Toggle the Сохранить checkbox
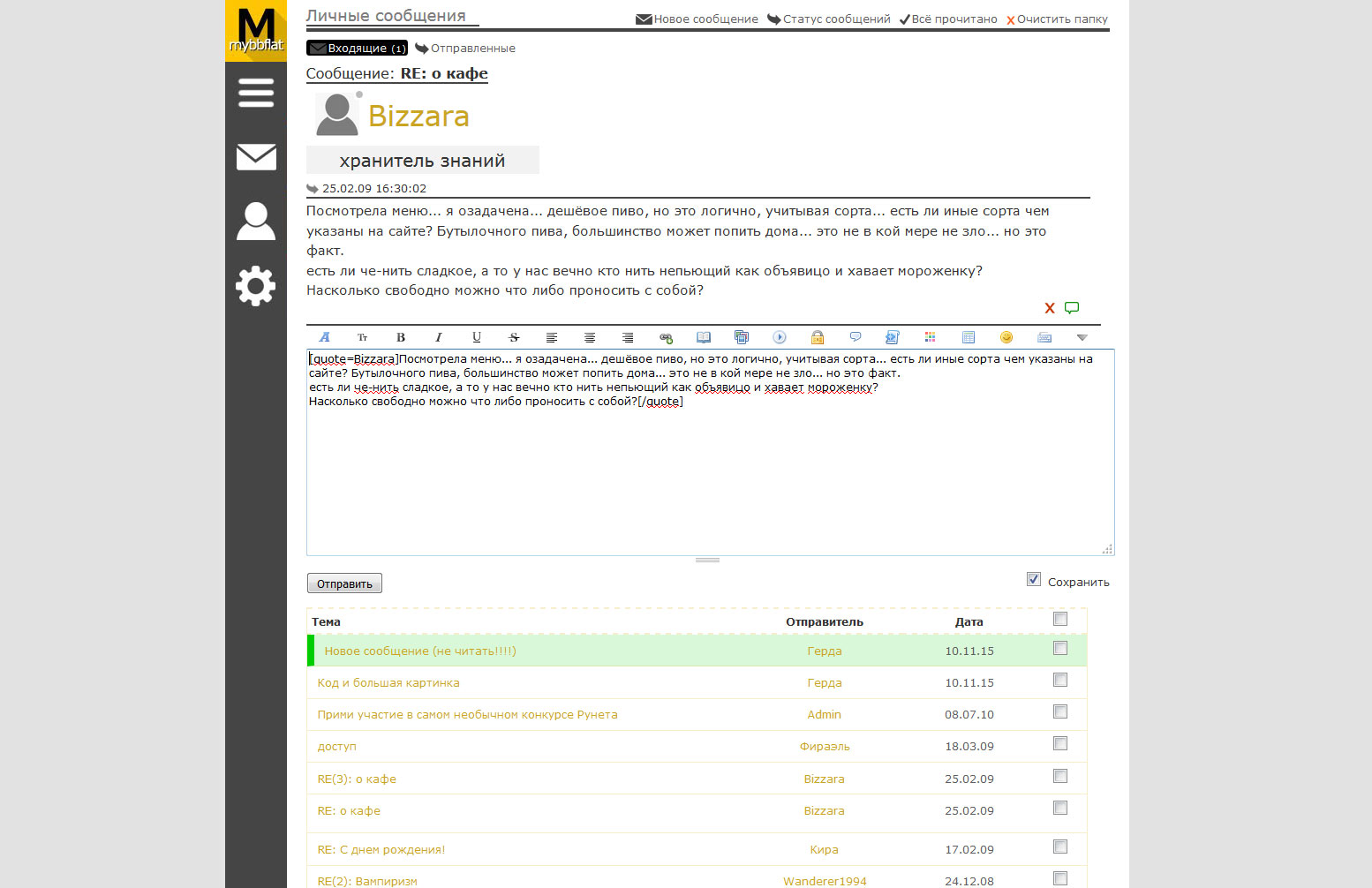 click(1034, 580)
